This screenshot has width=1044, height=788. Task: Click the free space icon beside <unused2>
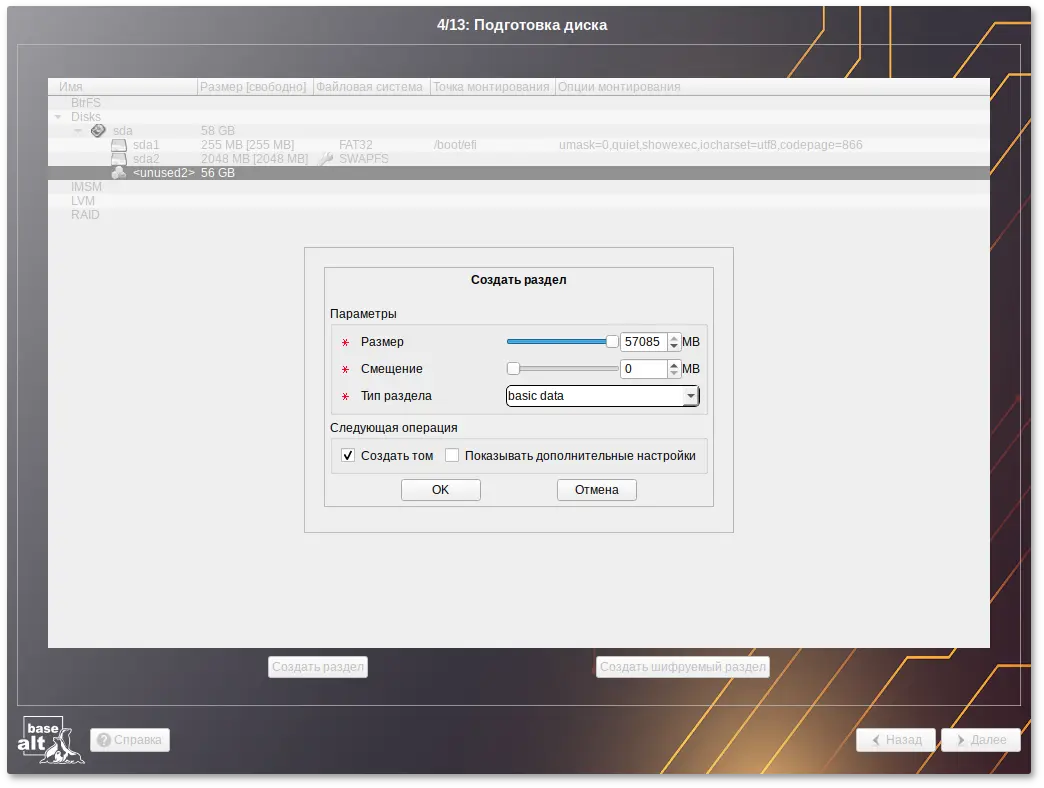click(x=116, y=172)
